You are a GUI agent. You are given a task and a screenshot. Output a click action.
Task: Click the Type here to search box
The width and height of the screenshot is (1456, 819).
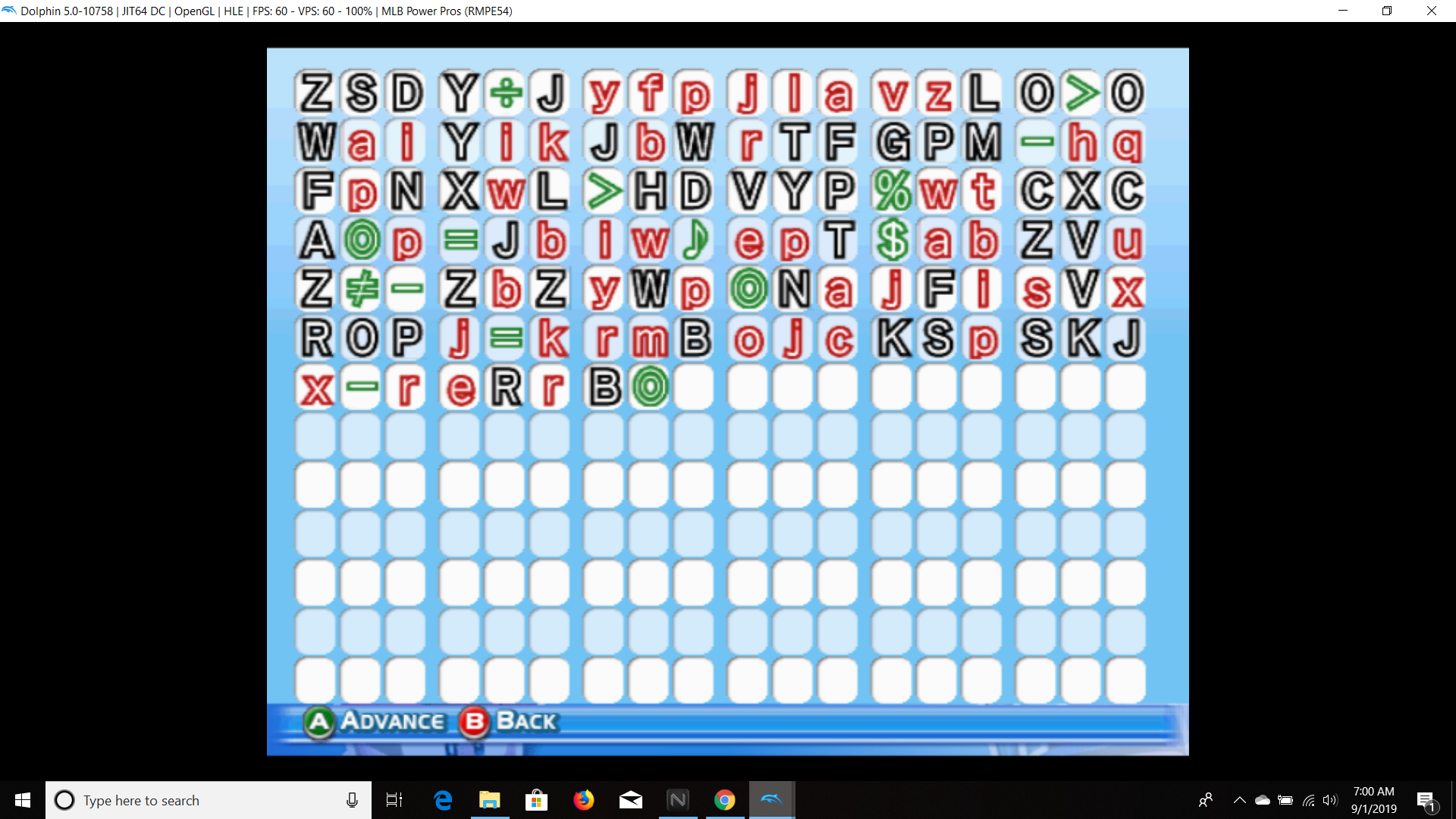(x=209, y=800)
